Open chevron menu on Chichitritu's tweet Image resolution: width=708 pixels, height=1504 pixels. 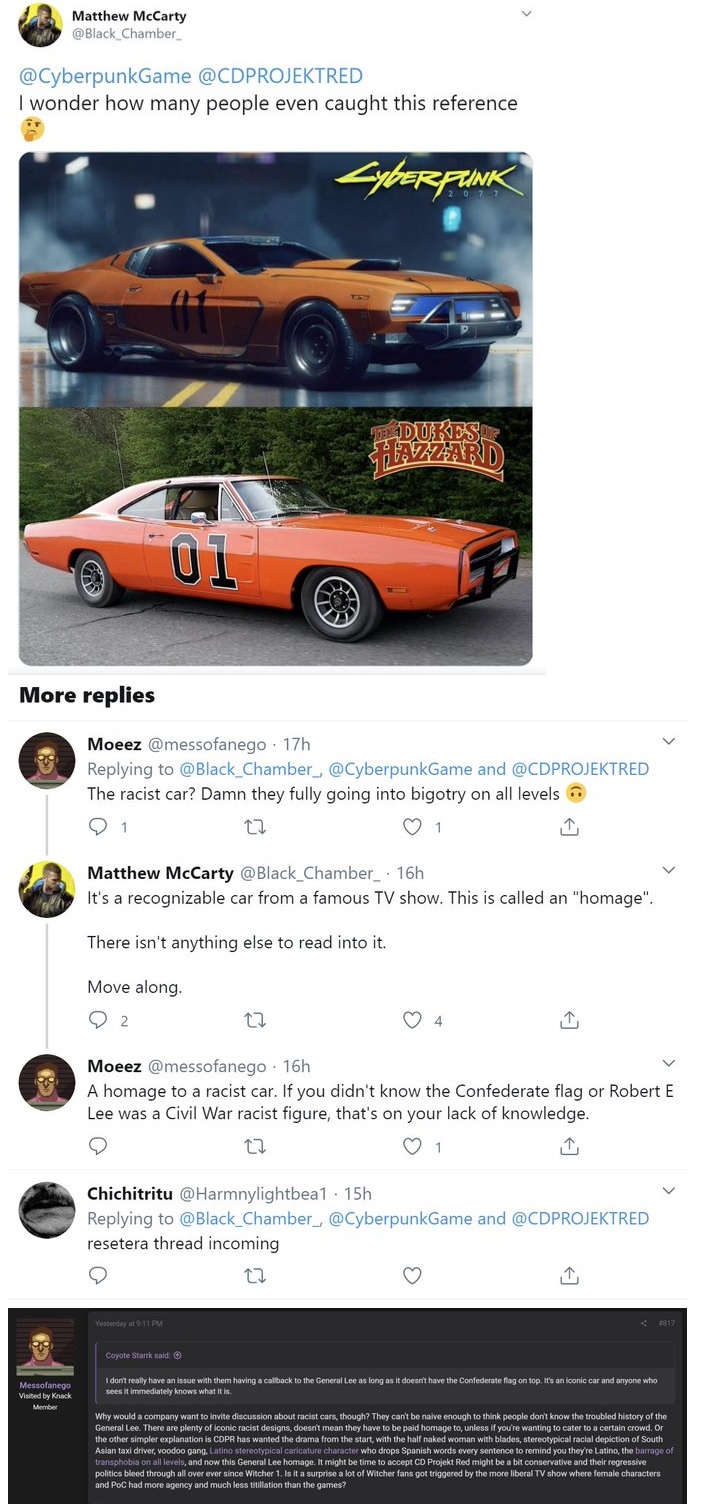[669, 1190]
